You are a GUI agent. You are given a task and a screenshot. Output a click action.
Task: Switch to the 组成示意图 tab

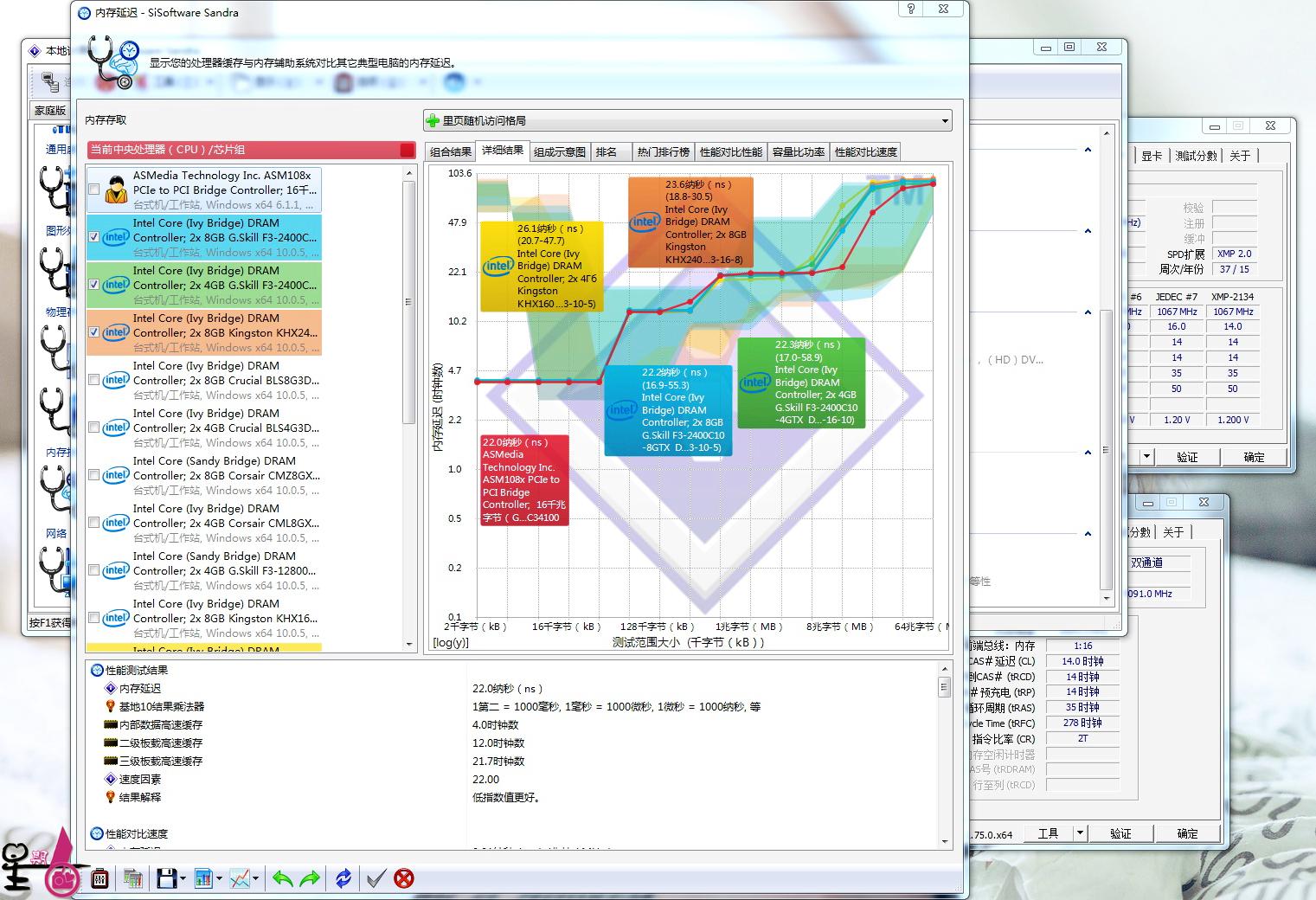(560, 151)
